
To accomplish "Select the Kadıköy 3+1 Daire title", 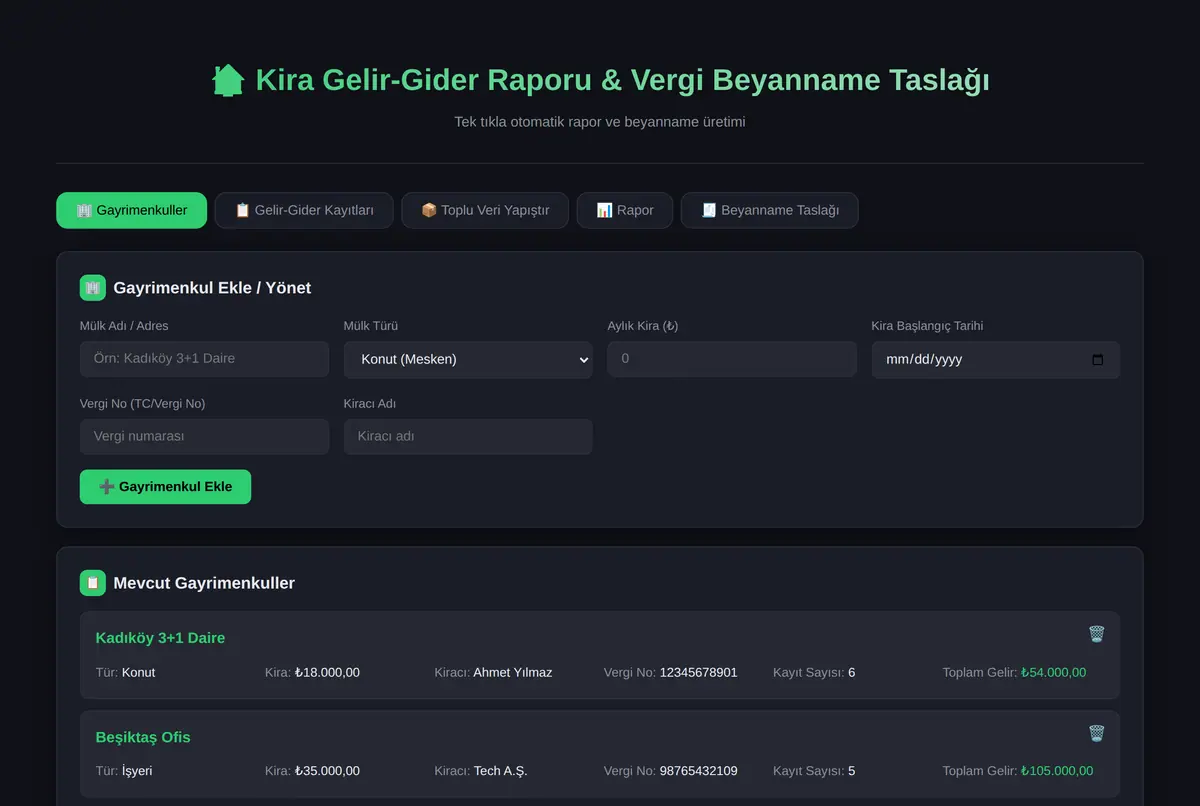I will point(160,638).
